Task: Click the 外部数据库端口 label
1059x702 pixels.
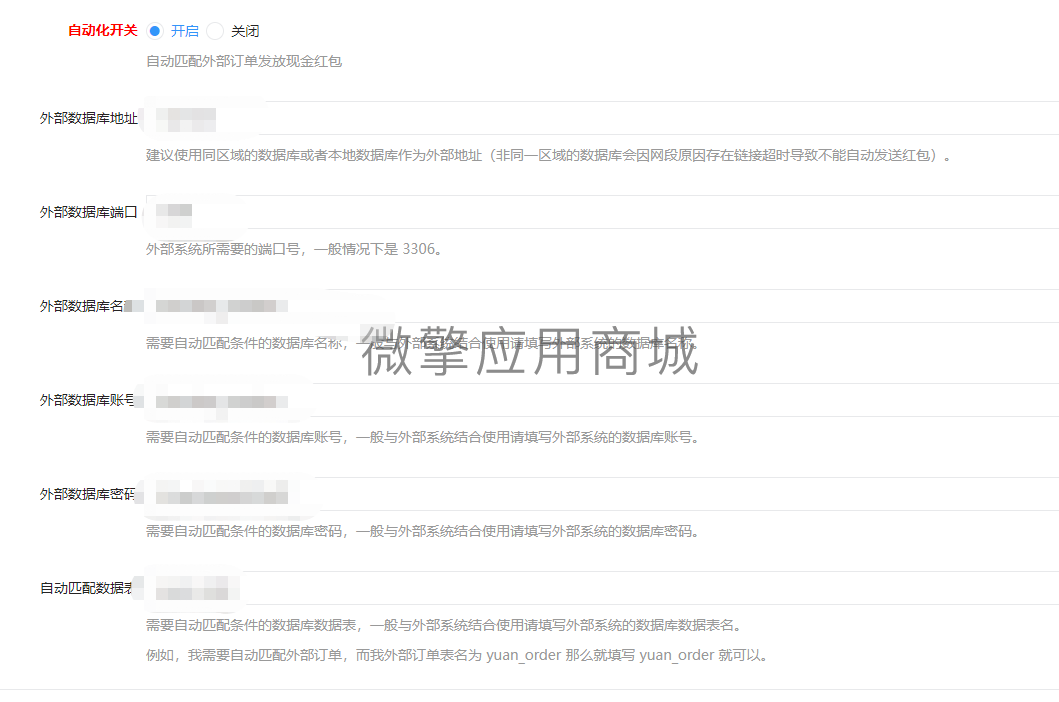Action: pos(88,212)
